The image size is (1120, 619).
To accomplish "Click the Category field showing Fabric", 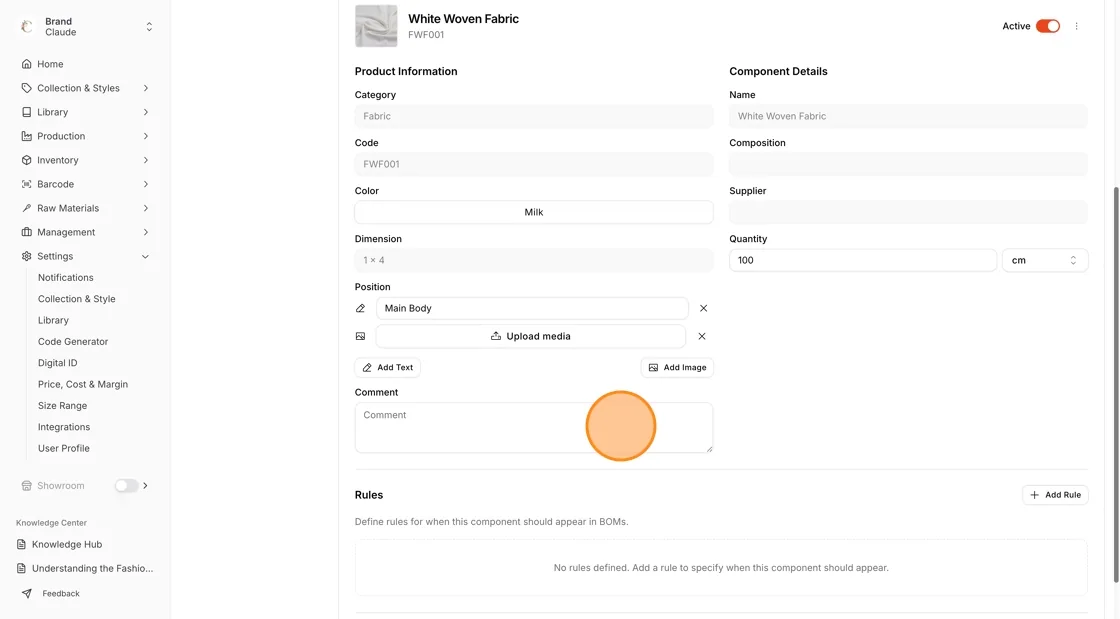I will pyautogui.click(x=534, y=116).
